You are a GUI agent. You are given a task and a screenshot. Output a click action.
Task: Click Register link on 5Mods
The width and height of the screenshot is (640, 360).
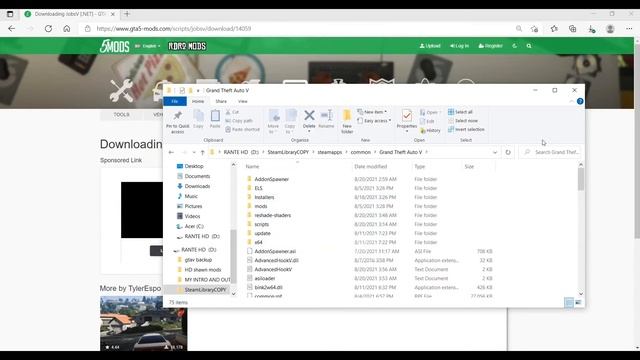[x=491, y=46]
